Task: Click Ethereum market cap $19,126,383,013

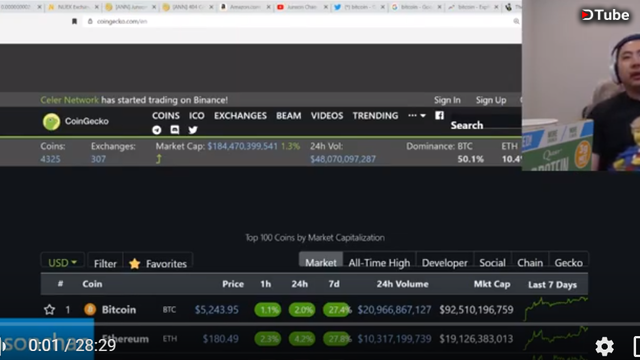Action: [x=476, y=339]
